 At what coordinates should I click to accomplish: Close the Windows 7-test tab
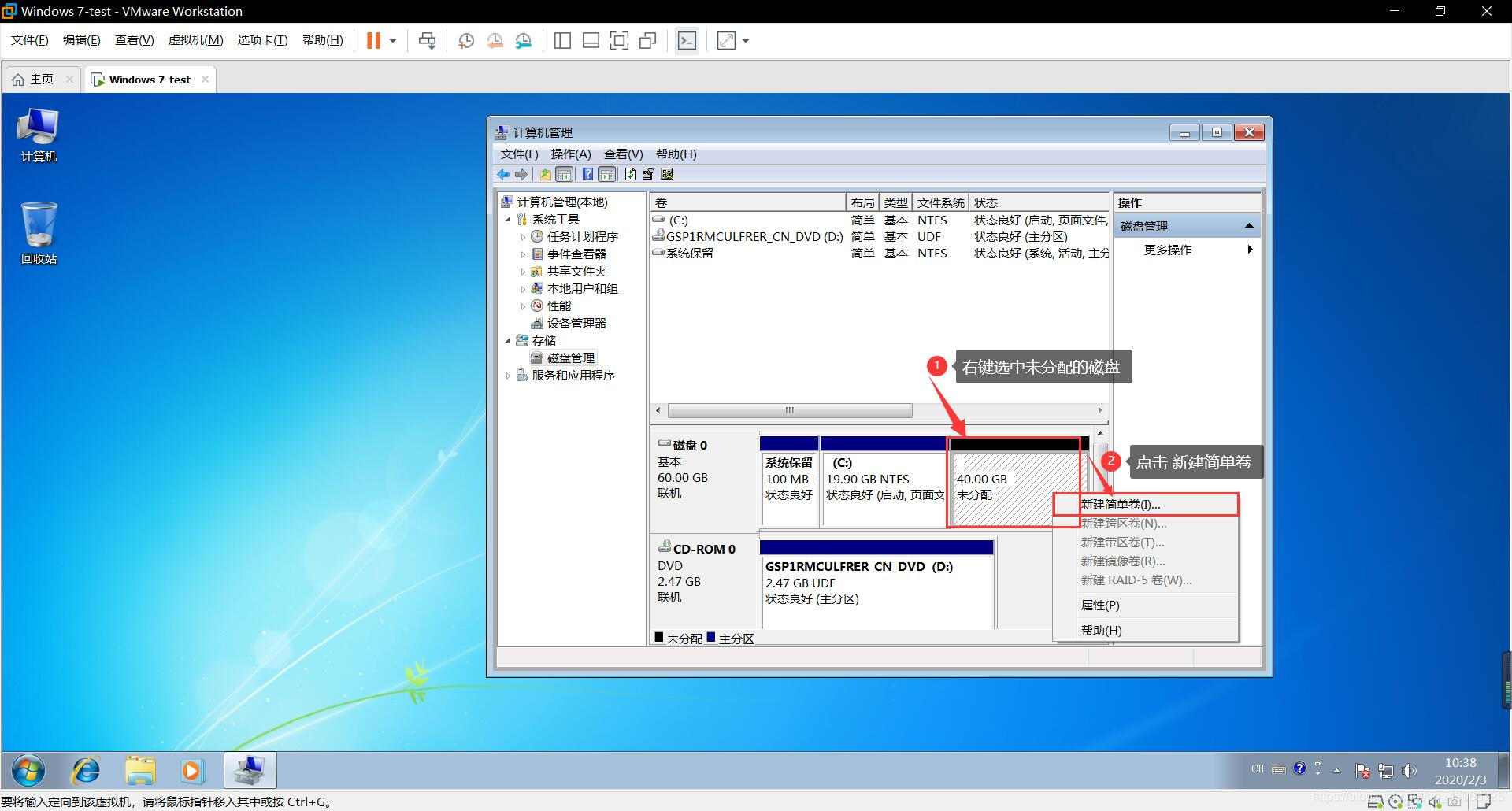point(205,79)
